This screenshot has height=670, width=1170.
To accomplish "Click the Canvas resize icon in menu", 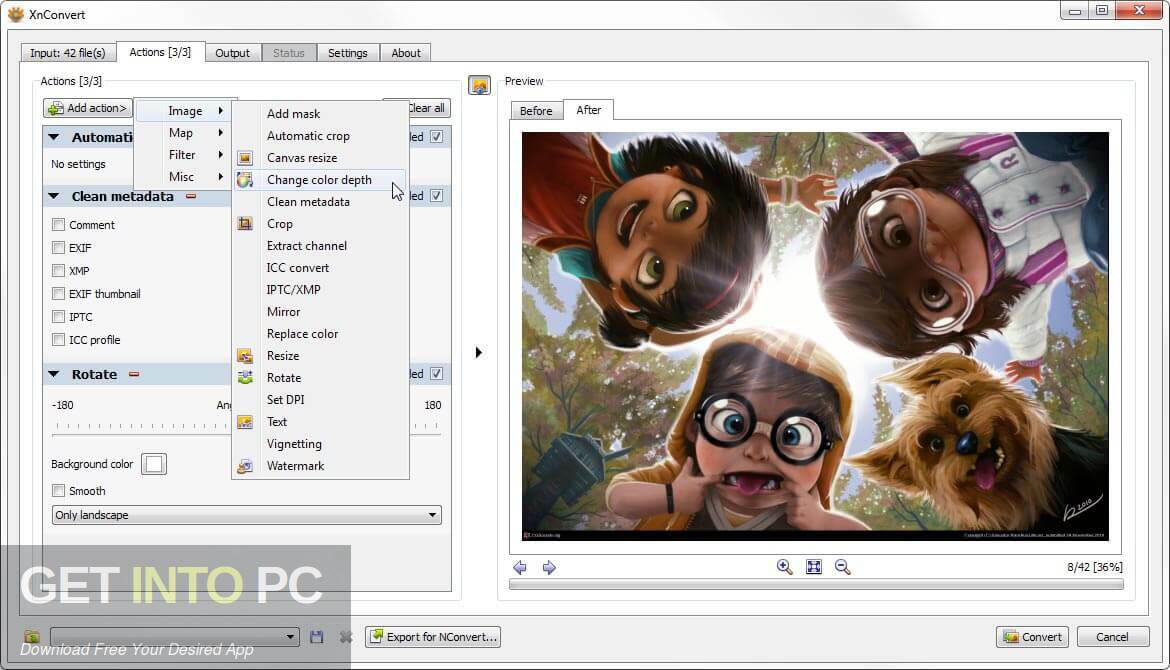I will pyautogui.click(x=245, y=157).
